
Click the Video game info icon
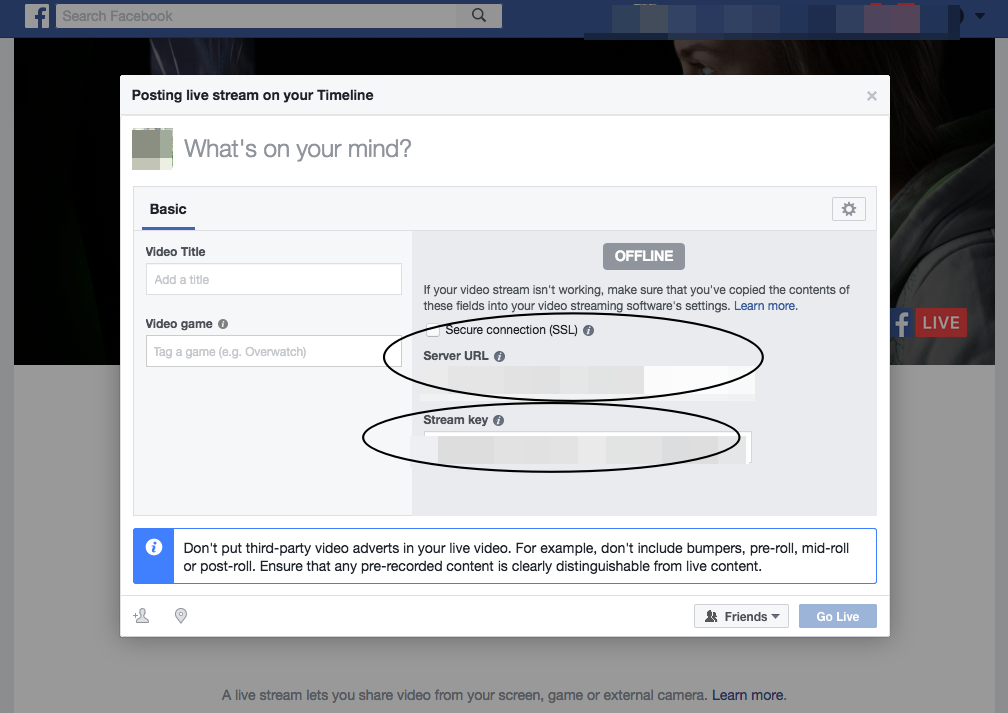point(223,324)
